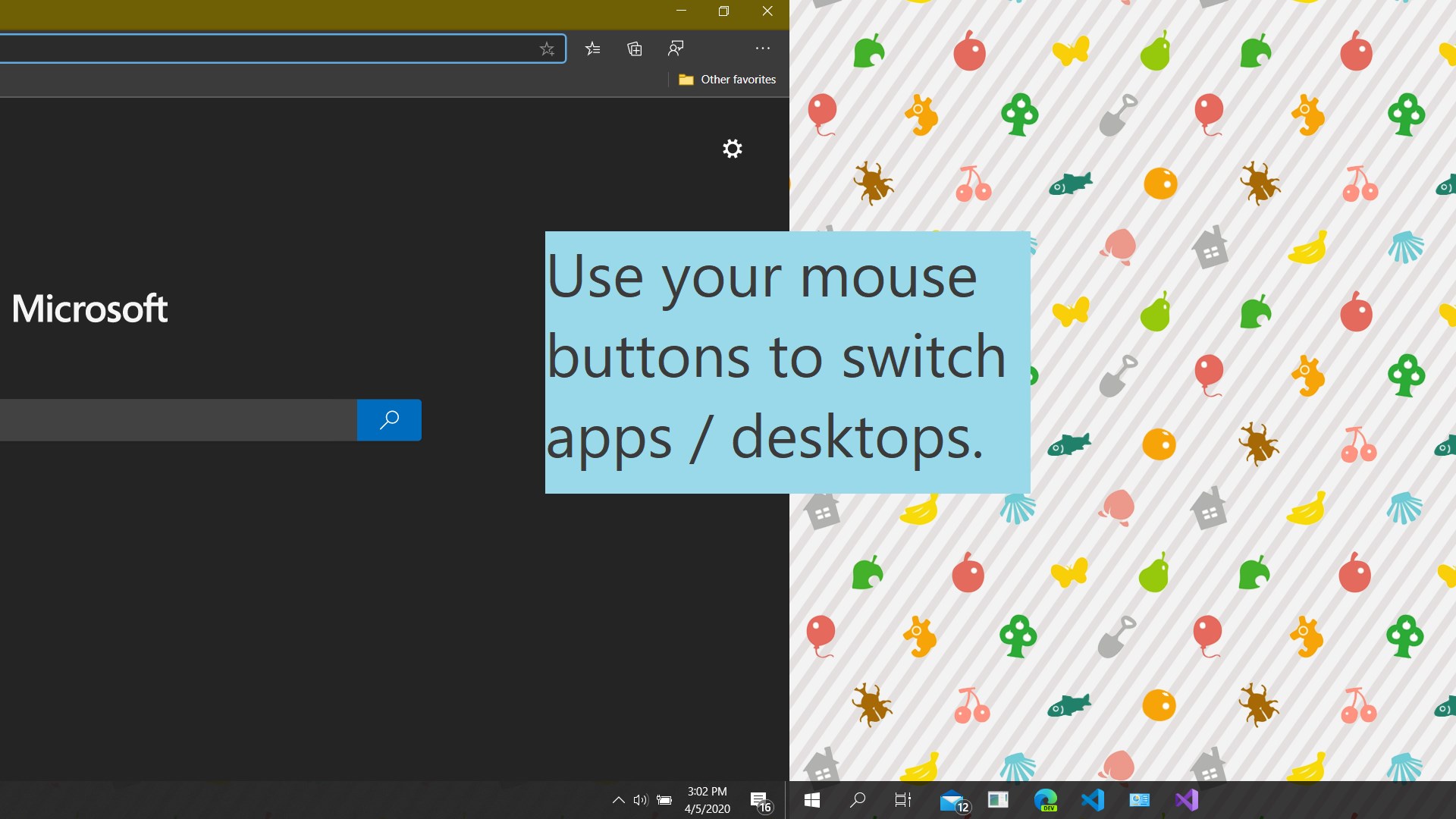Open the volume slider from the tray
This screenshot has height=819, width=1456.
[x=641, y=800]
